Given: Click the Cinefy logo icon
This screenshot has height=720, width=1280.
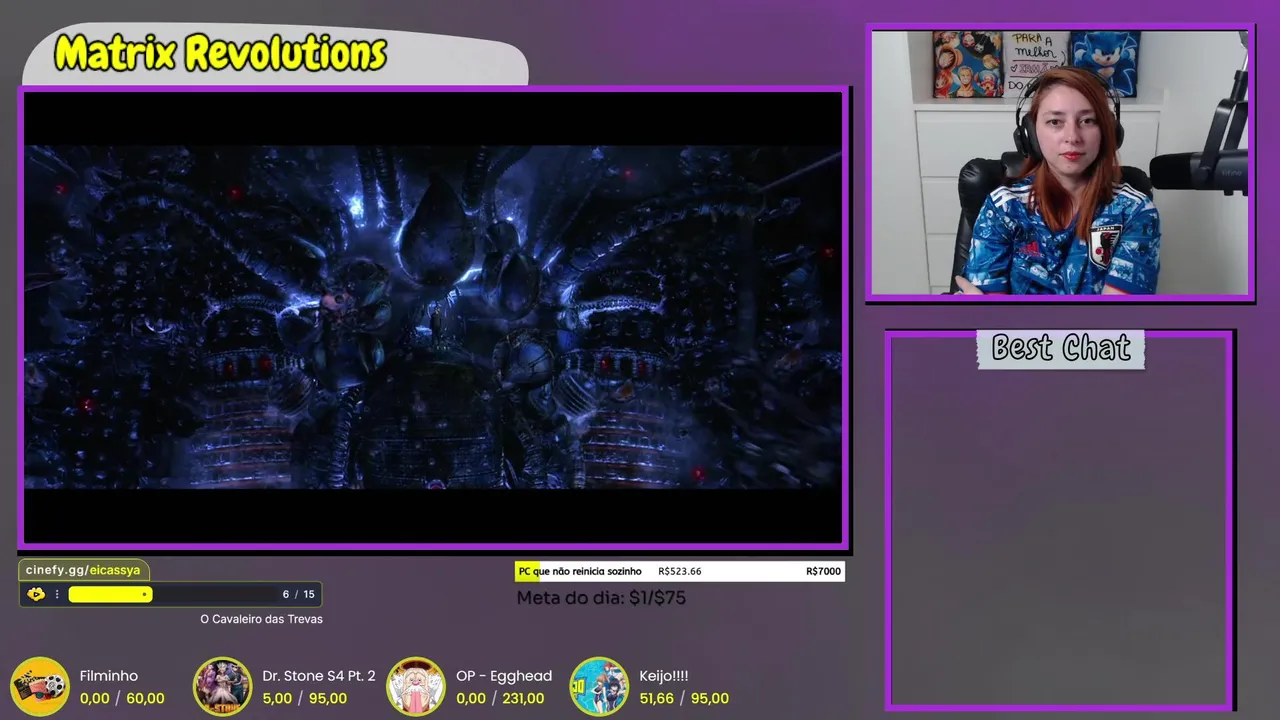Looking at the screenshot, I should click(x=36, y=594).
